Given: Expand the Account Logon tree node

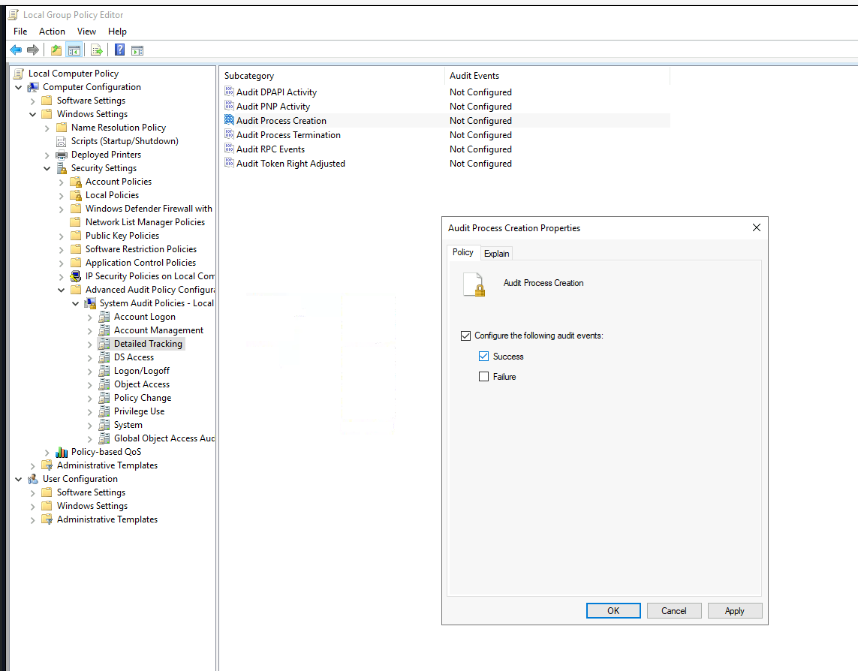Looking at the screenshot, I should click(x=90, y=317).
